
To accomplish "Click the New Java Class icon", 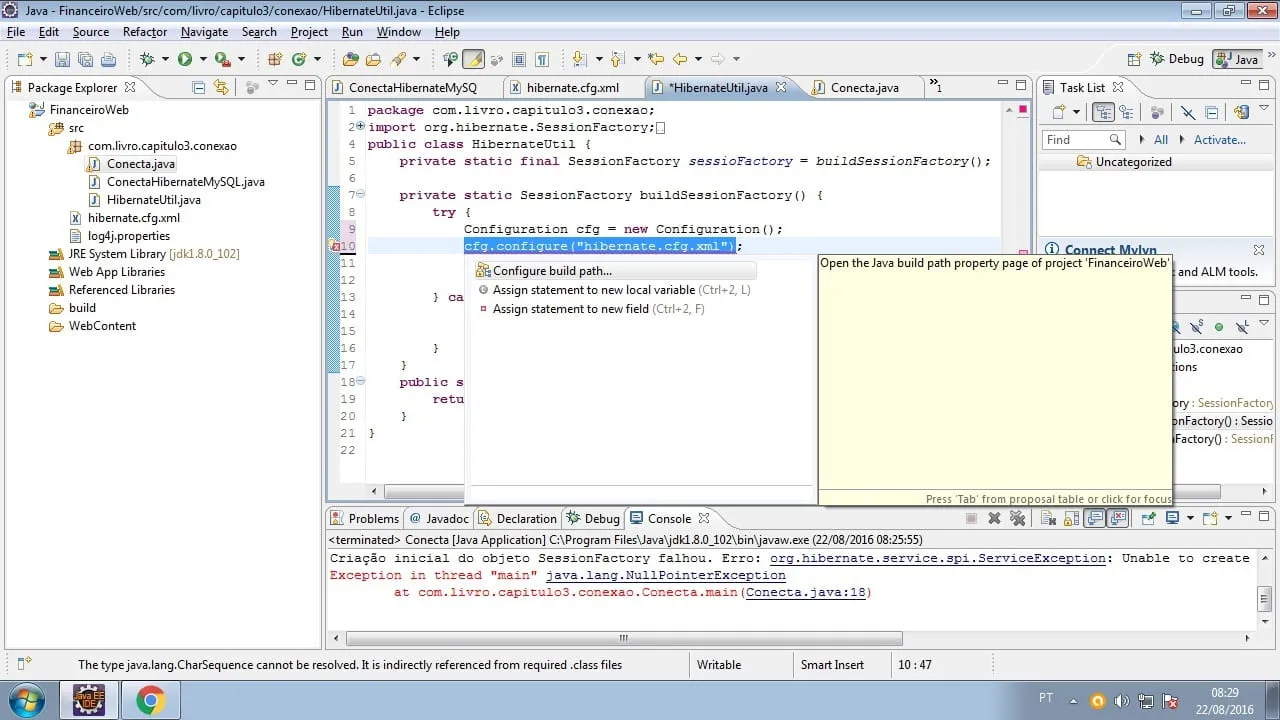I will (x=299, y=60).
